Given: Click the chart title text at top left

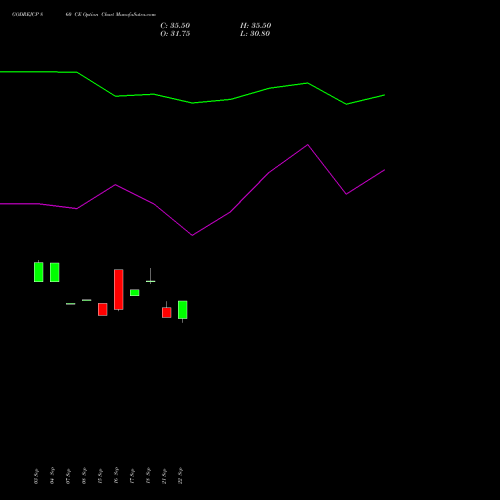Looking at the screenshot, I should coord(84,15).
